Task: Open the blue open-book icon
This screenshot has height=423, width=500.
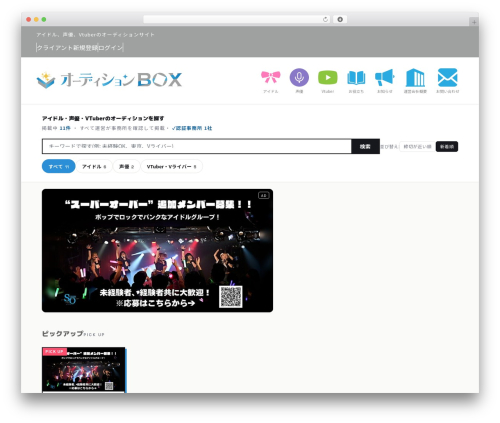Action: (356, 78)
